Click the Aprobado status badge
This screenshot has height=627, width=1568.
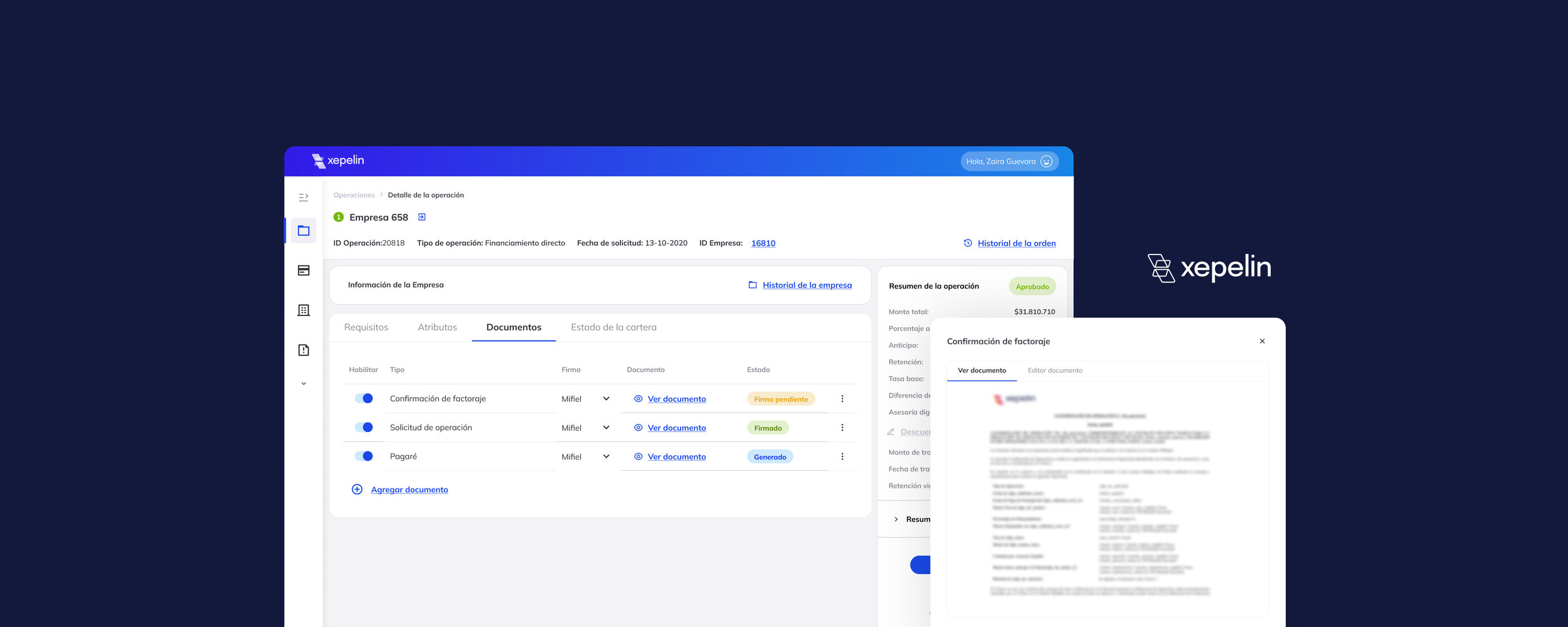1032,287
